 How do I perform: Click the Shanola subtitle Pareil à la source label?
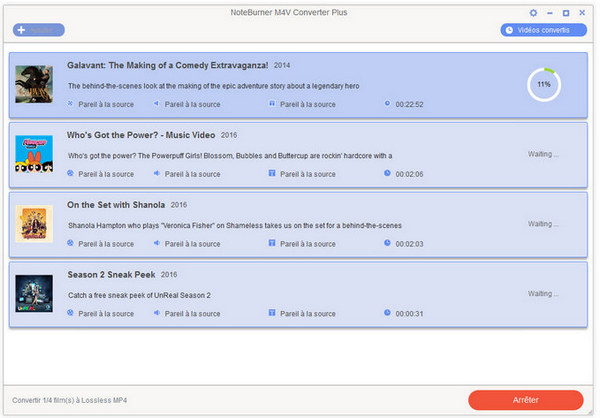308,244
